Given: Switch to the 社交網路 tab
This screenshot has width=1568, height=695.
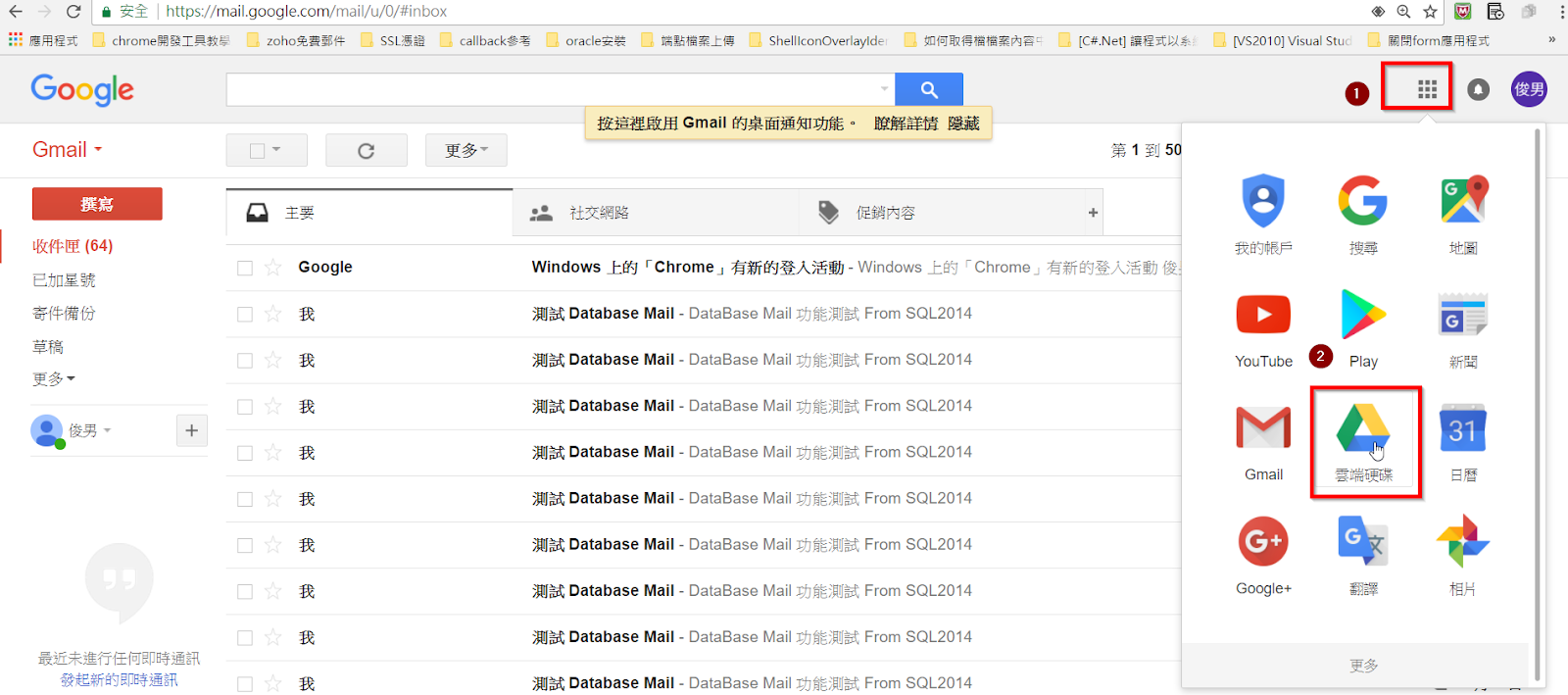Looking at the screenshot, I should [x=657, y=213].
